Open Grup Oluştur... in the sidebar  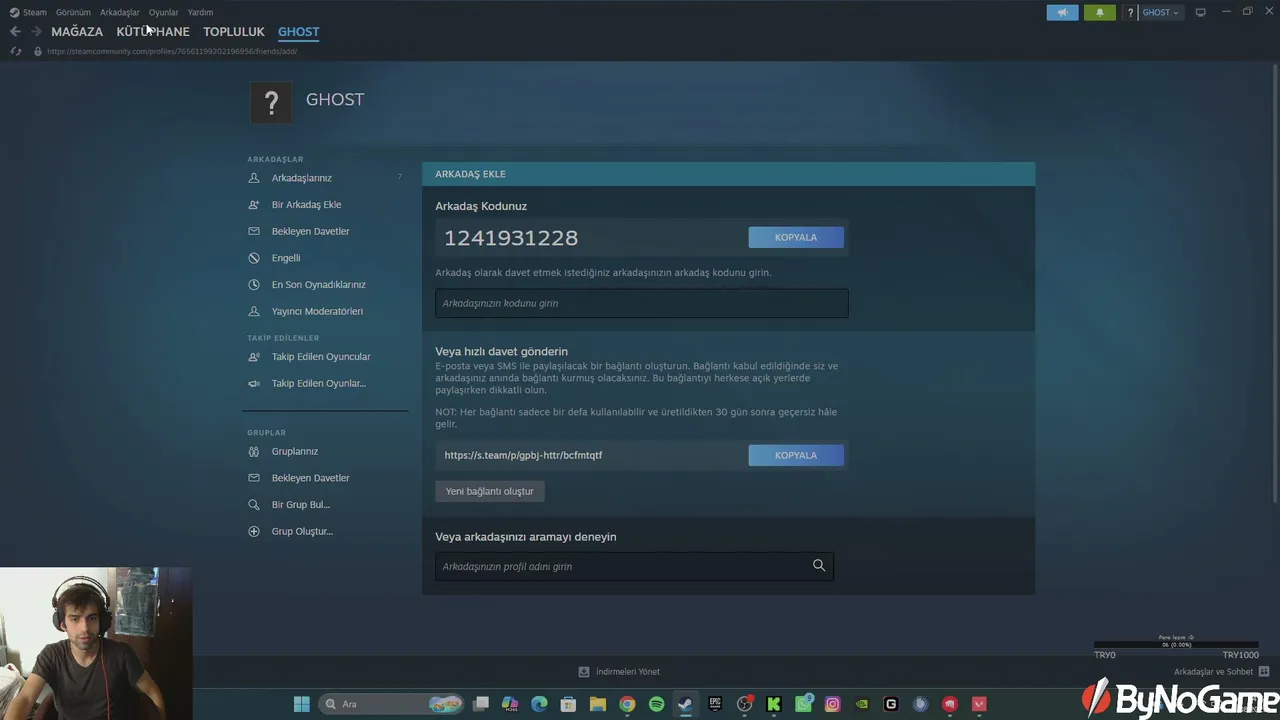(x=302, y=532)
